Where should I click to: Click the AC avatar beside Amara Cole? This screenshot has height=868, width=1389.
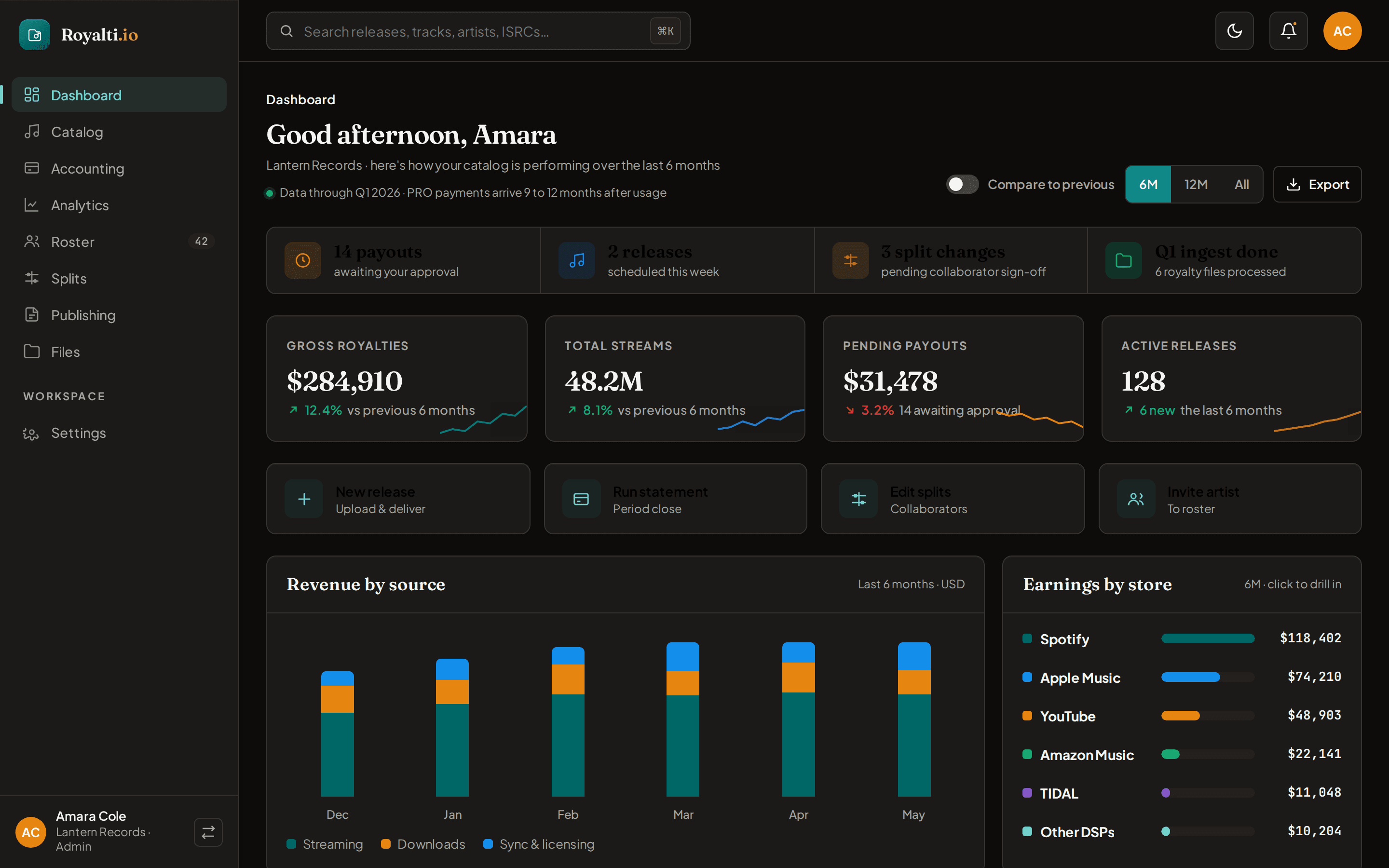tap(30, 832)
